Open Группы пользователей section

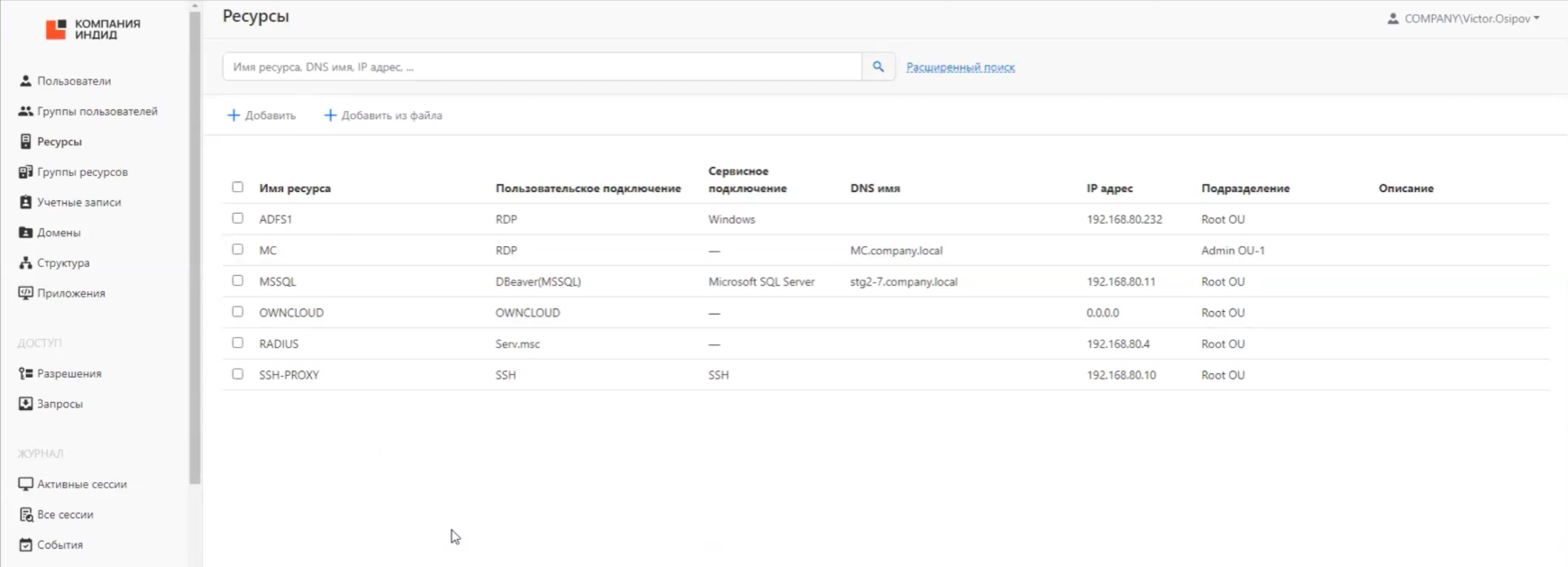pos(97,112)
